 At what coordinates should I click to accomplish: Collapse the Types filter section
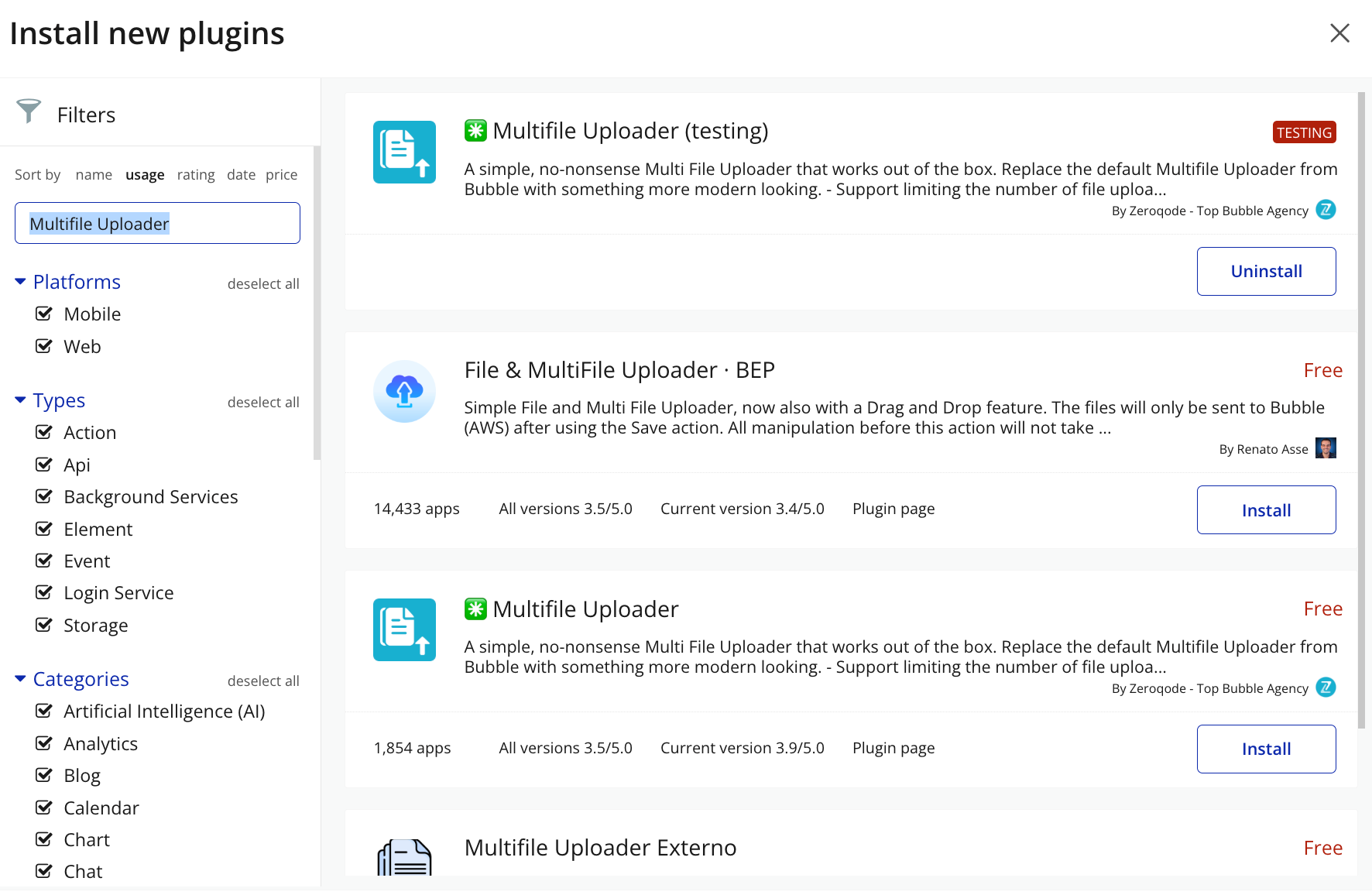click(x=20, y=400)
